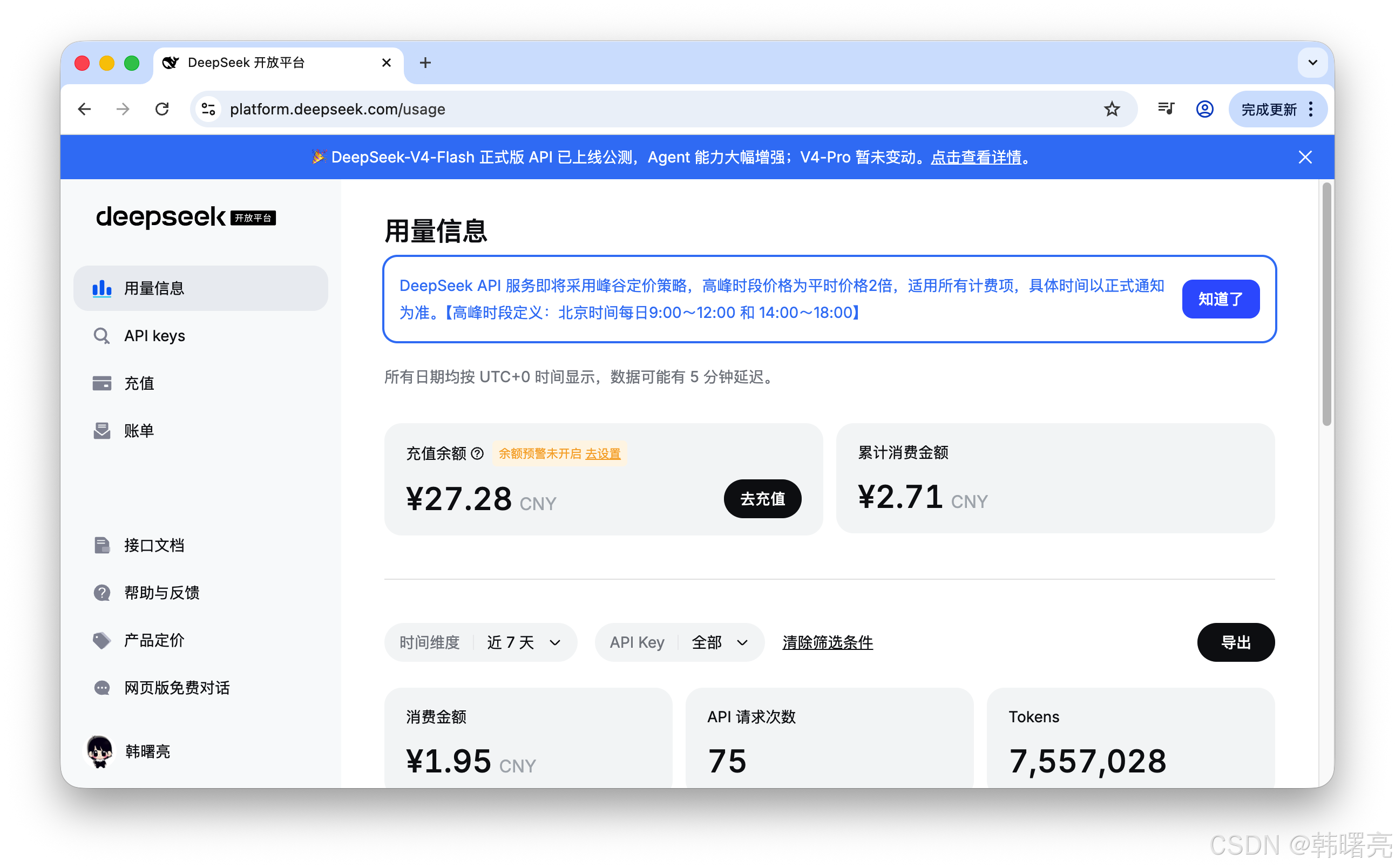Open the API keys sidebar menu item
Viewport: 1395px width, 868px height.
click(x=201, y=336)
